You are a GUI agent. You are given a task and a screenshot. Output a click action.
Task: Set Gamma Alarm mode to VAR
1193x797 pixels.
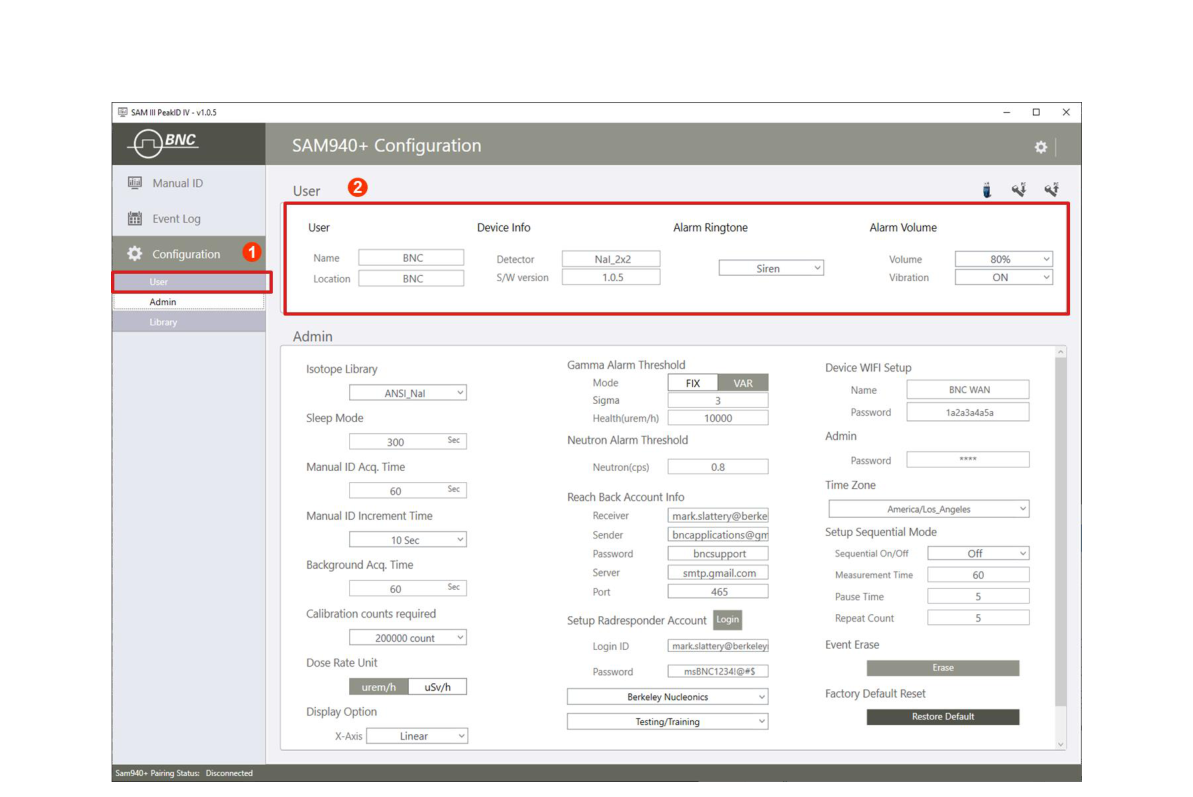click(x=743, y=383)
